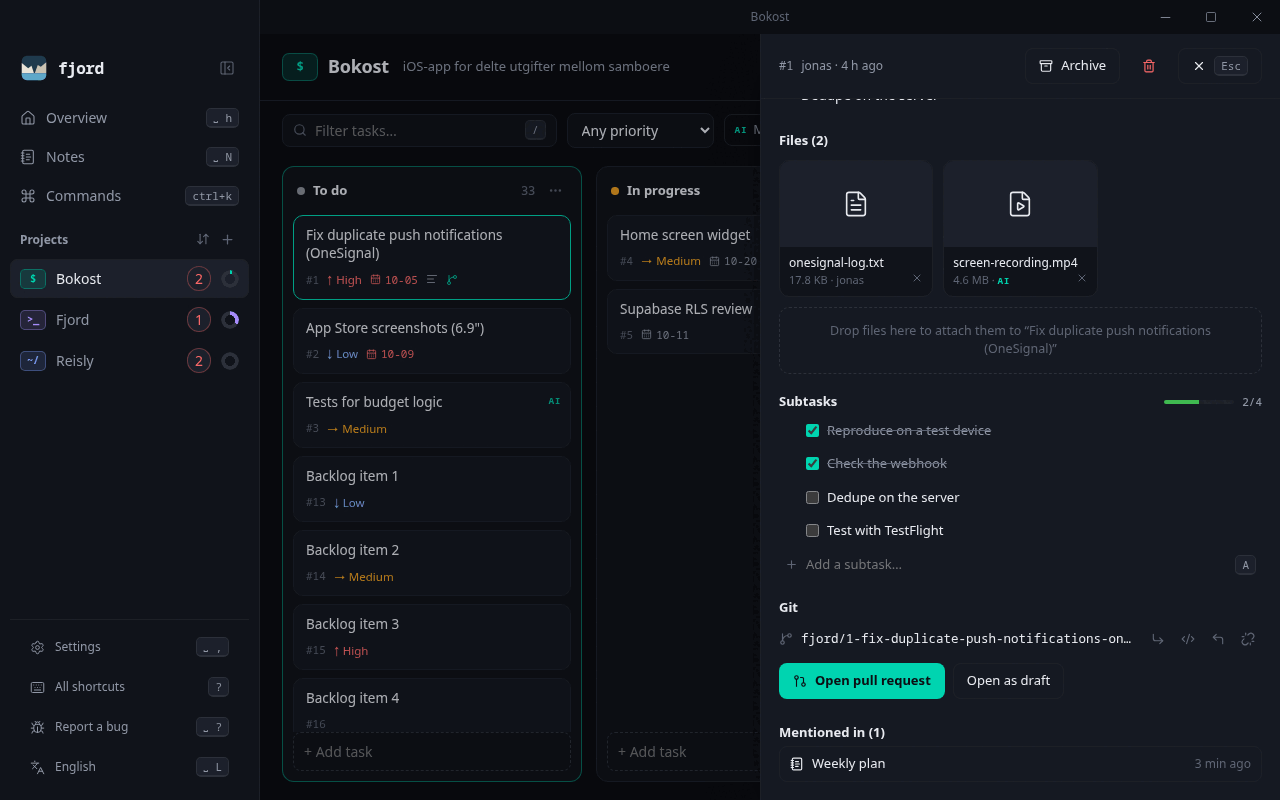Change language via the English selector
This screenshot has height=800, width=1280.
pyautogui.click(x=130, y=767)
